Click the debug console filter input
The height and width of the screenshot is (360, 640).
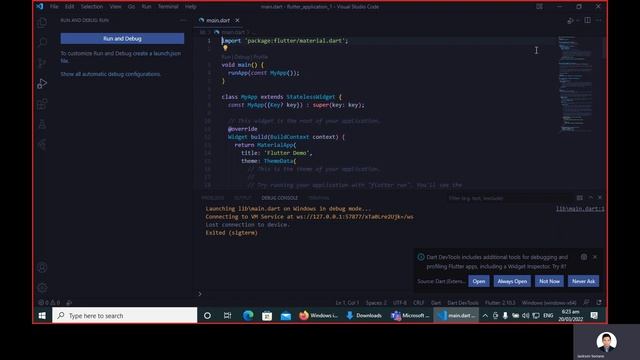coord(510,198)
